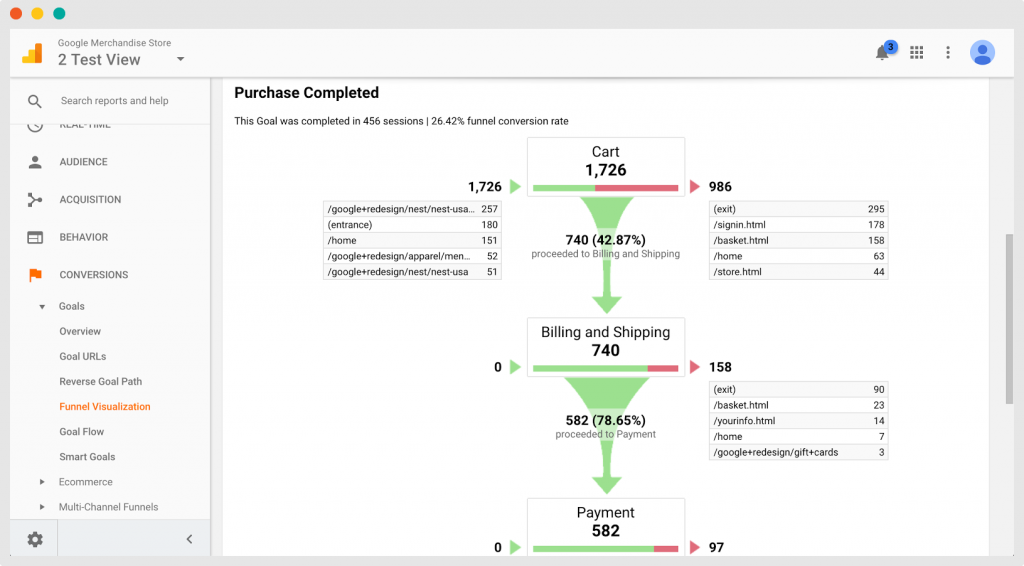This screenshot has height=566, width=1024.
Task: Click the Google Analytics logo icon
Action: click(32, 53)
